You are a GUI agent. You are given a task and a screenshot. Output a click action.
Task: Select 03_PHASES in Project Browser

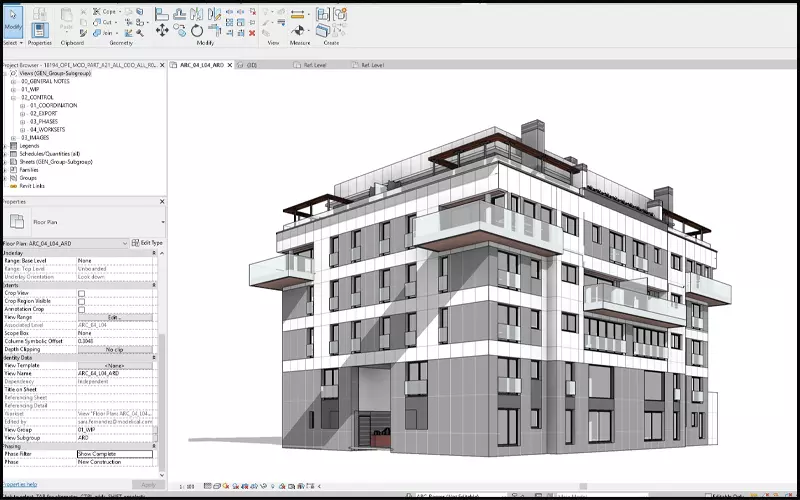pos(44,121)
